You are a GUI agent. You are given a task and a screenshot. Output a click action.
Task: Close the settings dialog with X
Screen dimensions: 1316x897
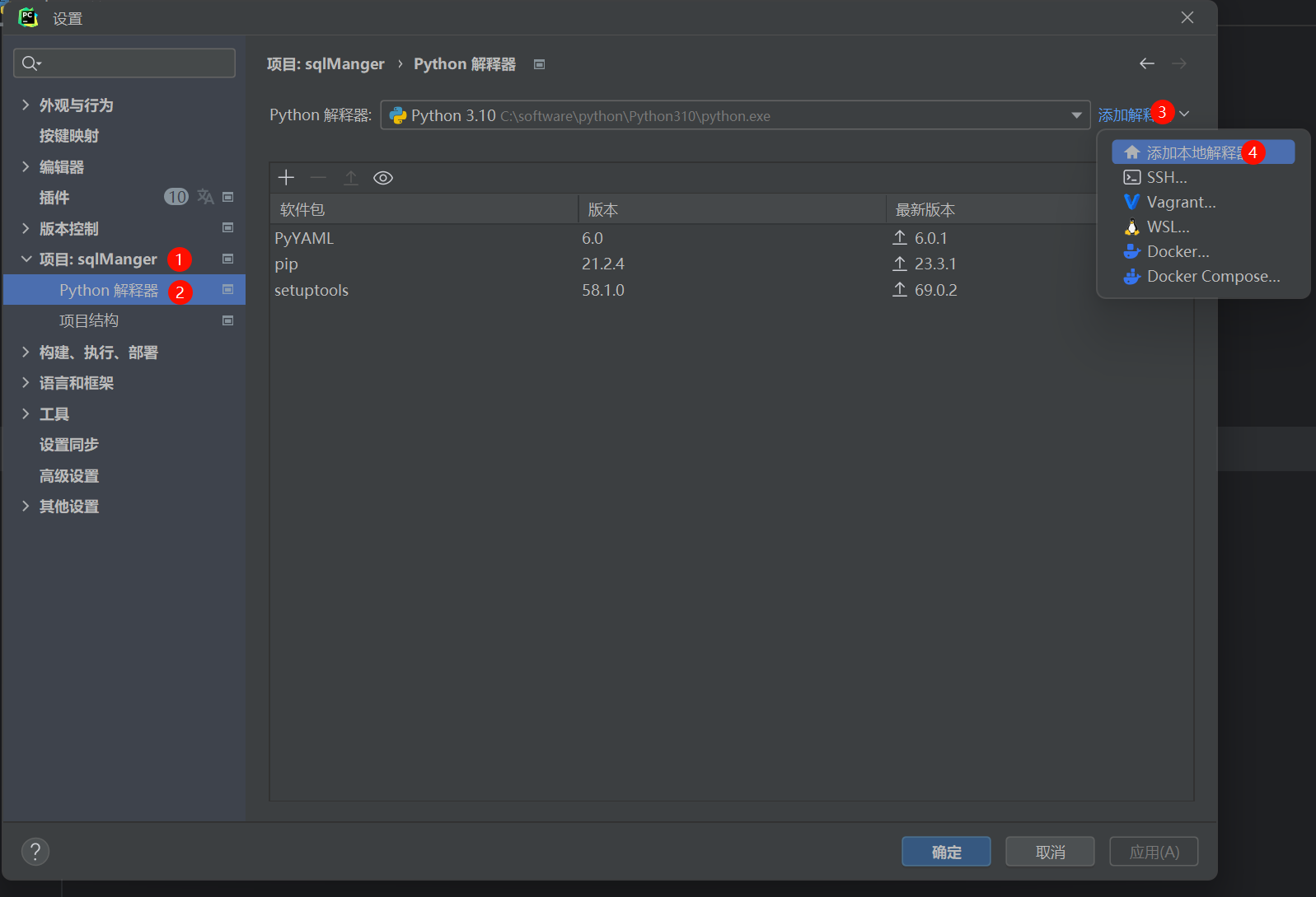(x=1187, y=17)
